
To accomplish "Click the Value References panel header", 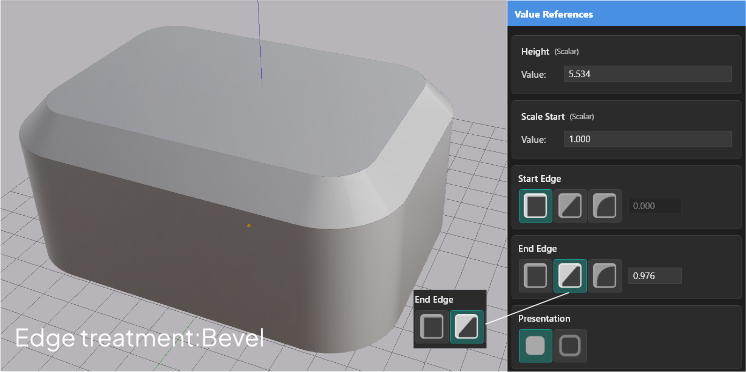I will click(x=627, y=14).
